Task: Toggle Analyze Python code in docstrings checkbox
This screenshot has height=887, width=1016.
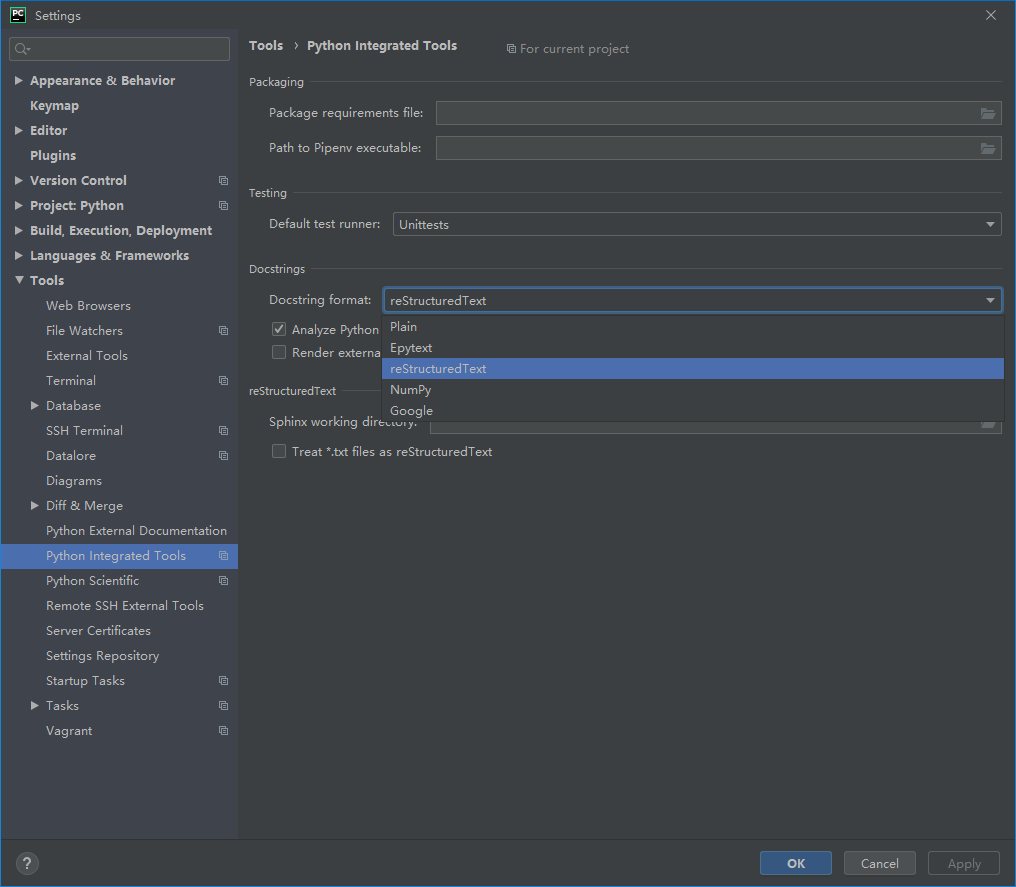Action: click(x=279, y=329)
